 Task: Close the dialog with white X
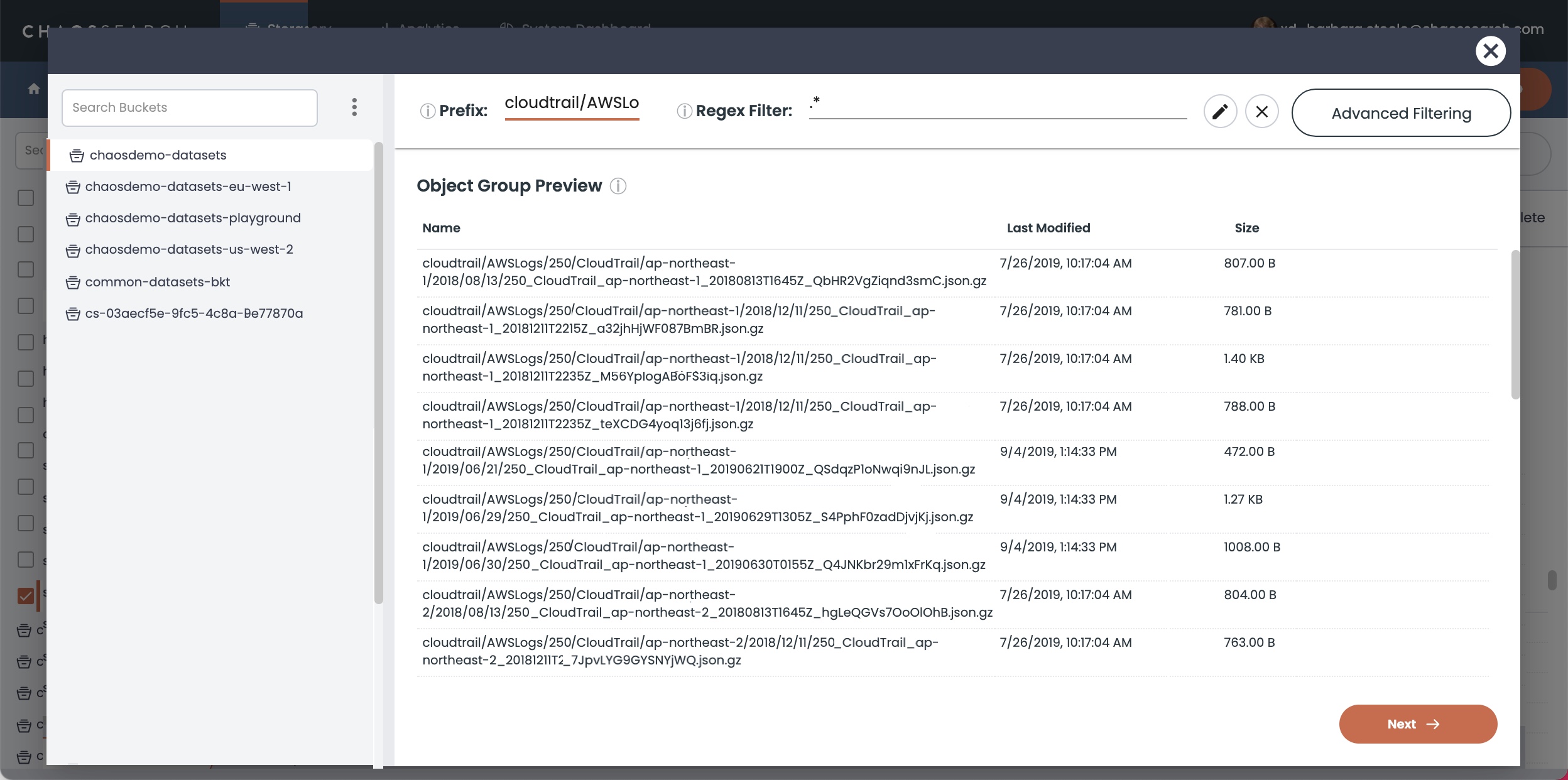click(1490, 51)
